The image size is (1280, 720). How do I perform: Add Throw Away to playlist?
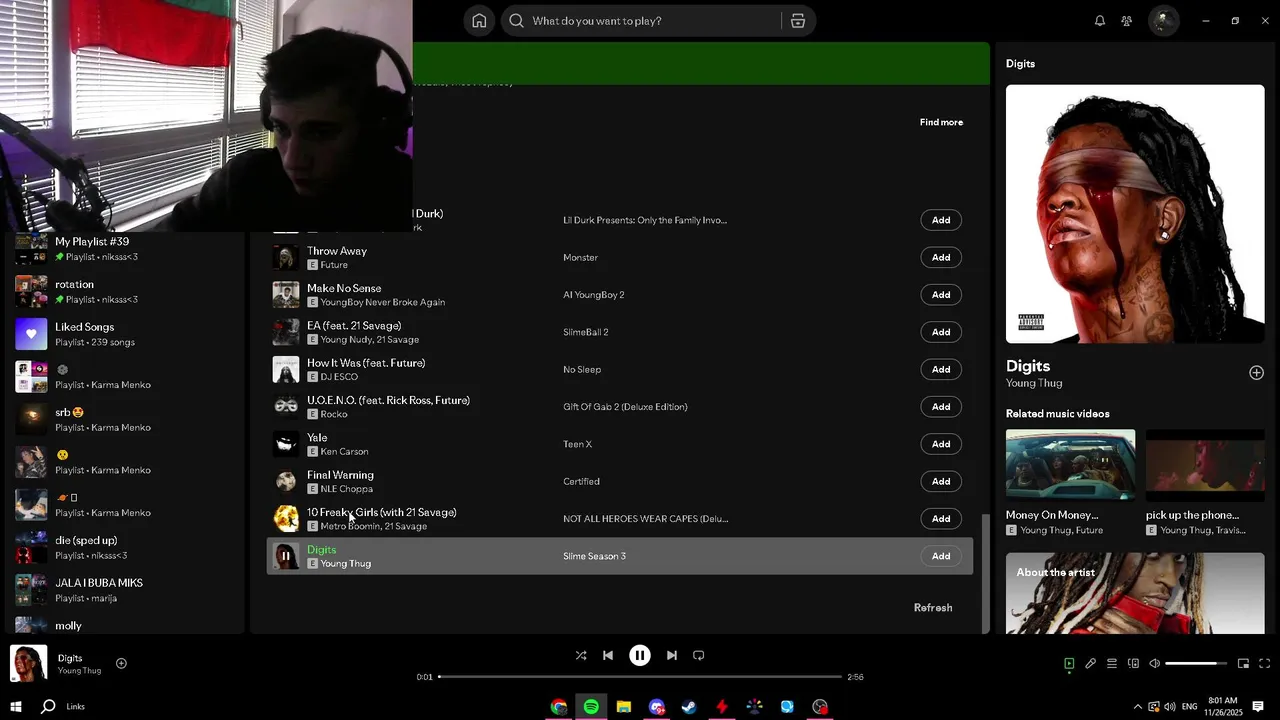click(941, 258)
